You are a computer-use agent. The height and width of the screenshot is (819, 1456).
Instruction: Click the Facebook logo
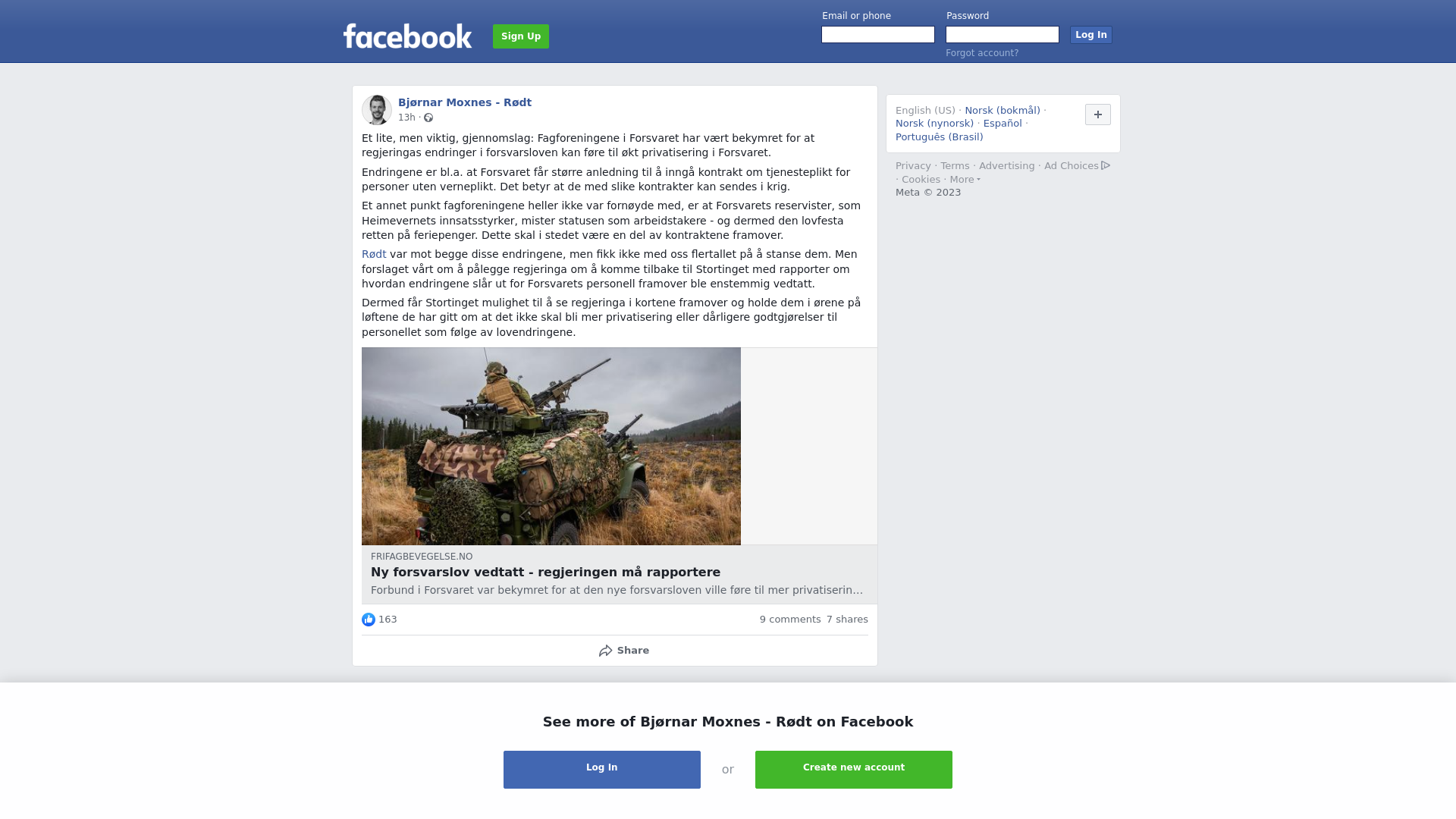coord(407,36)
